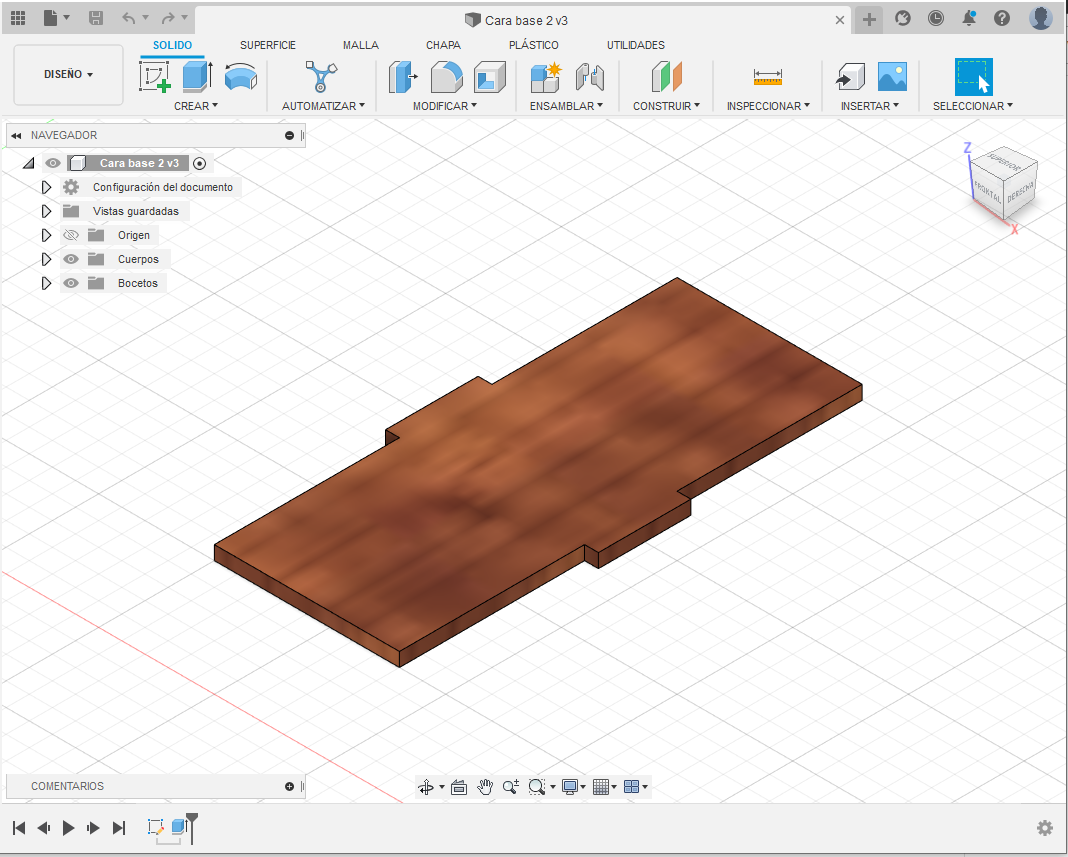Select the Press Pull tool in Modificar
This screenshot has height=857, width=1068.
[x=402, y=77]
